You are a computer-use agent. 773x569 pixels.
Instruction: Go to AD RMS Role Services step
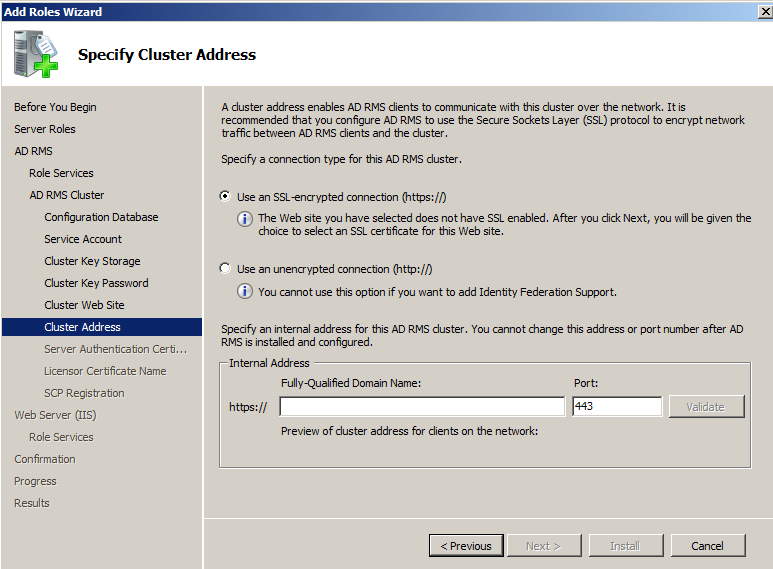click(x=61, y=173)
